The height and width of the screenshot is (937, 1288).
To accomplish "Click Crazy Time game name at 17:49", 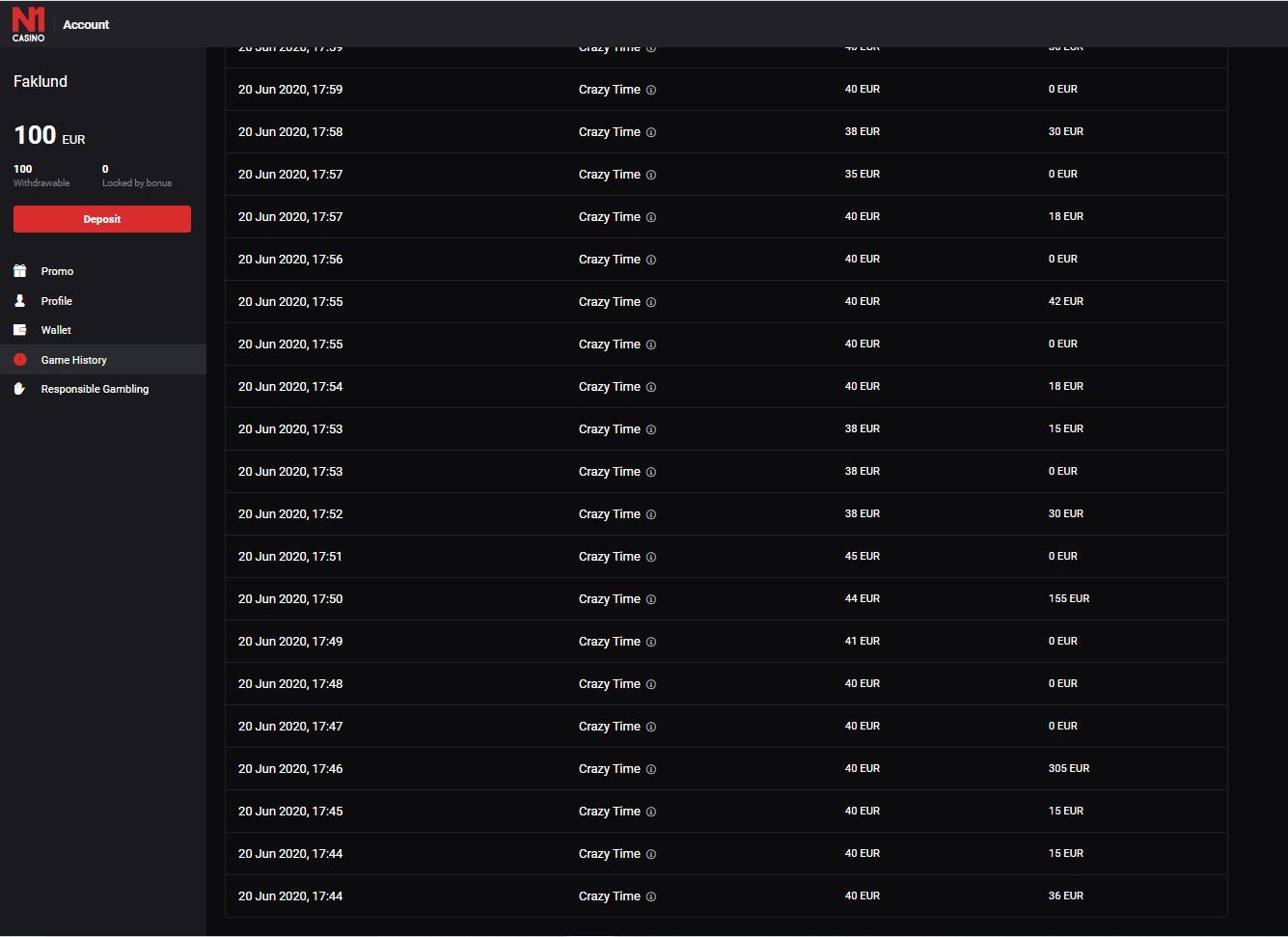I will click(609, 642).
